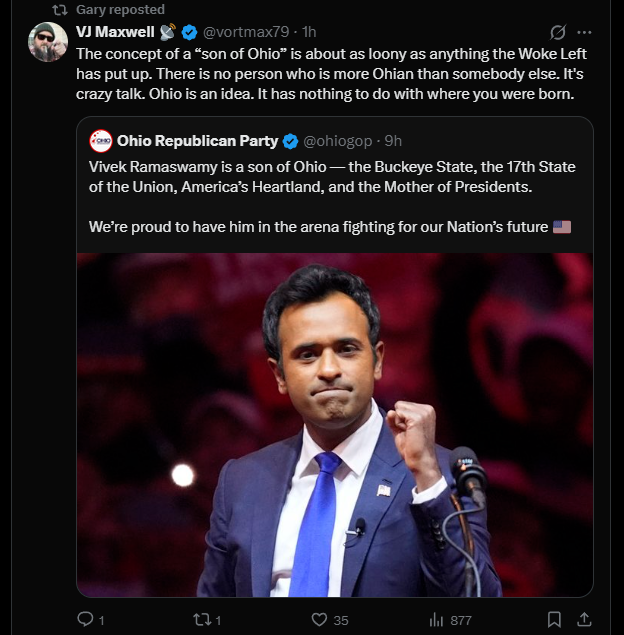Share the post via the upload arrow icon
This screenshot has height=635, width=624.
point(586,620)
